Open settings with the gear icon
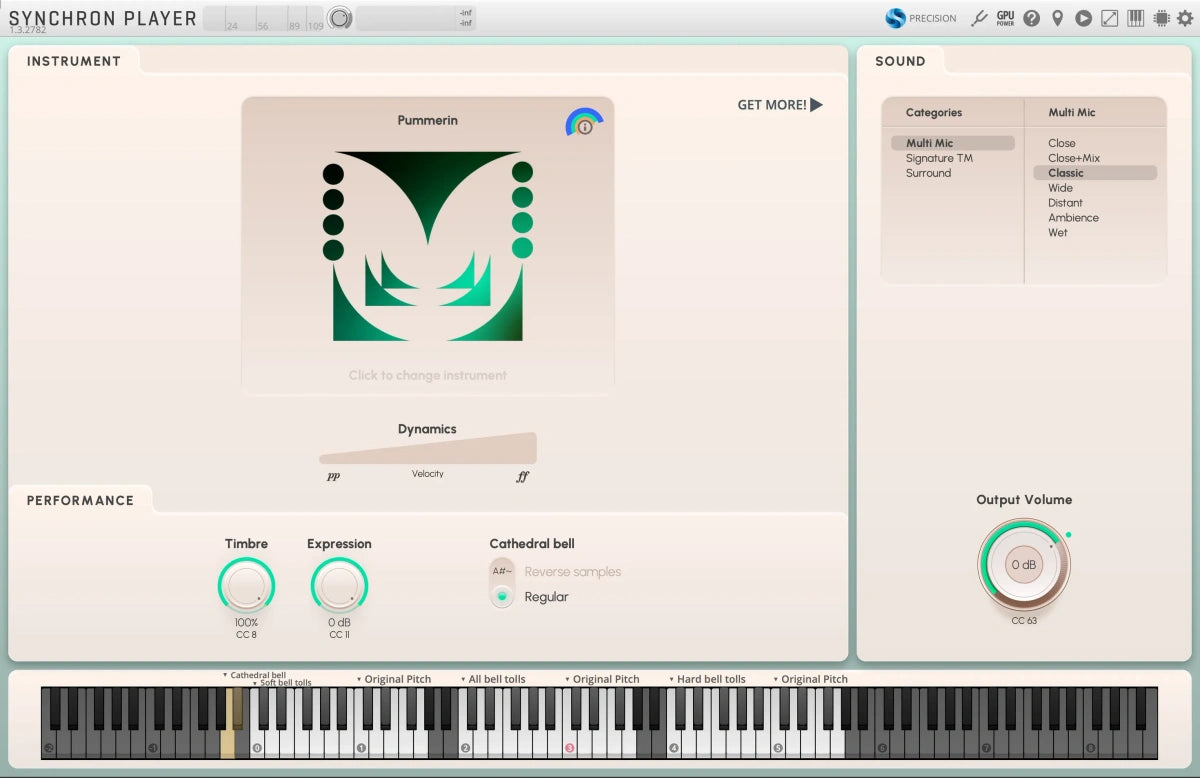The image size is (1200, 778). click(1185, 18)
